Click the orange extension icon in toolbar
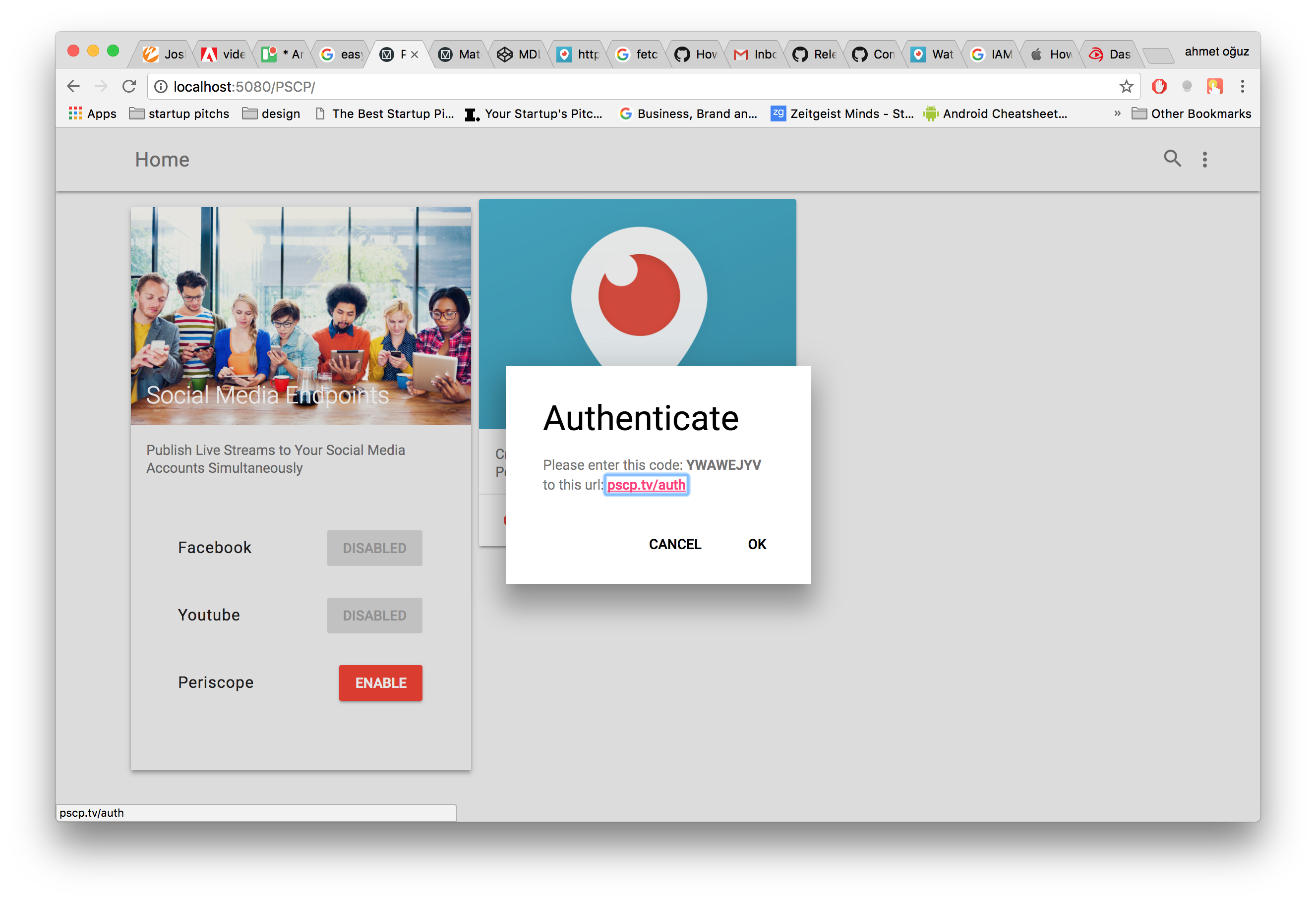 tap(1214, 86)
